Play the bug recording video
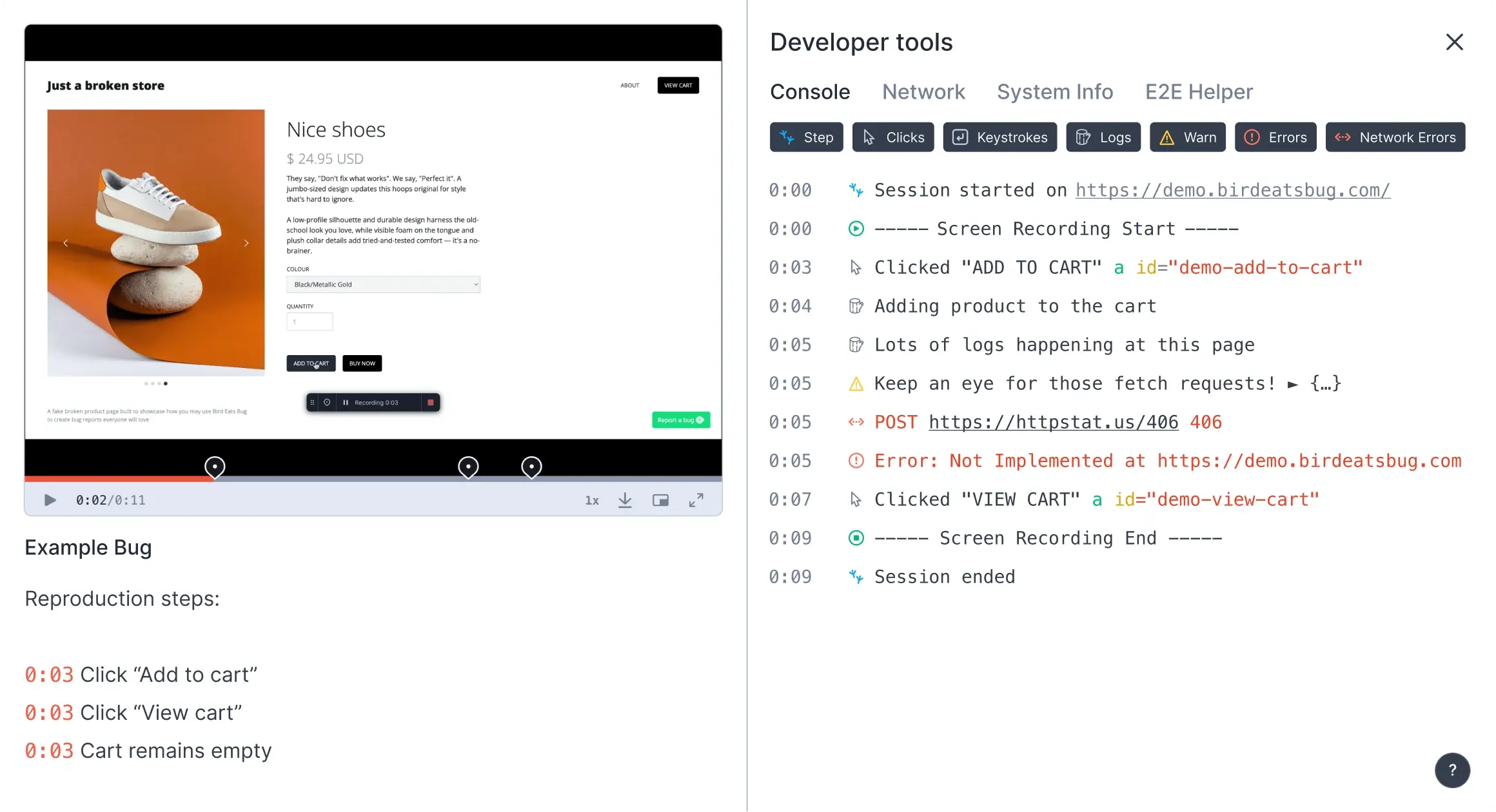 (x=50, y=500)
